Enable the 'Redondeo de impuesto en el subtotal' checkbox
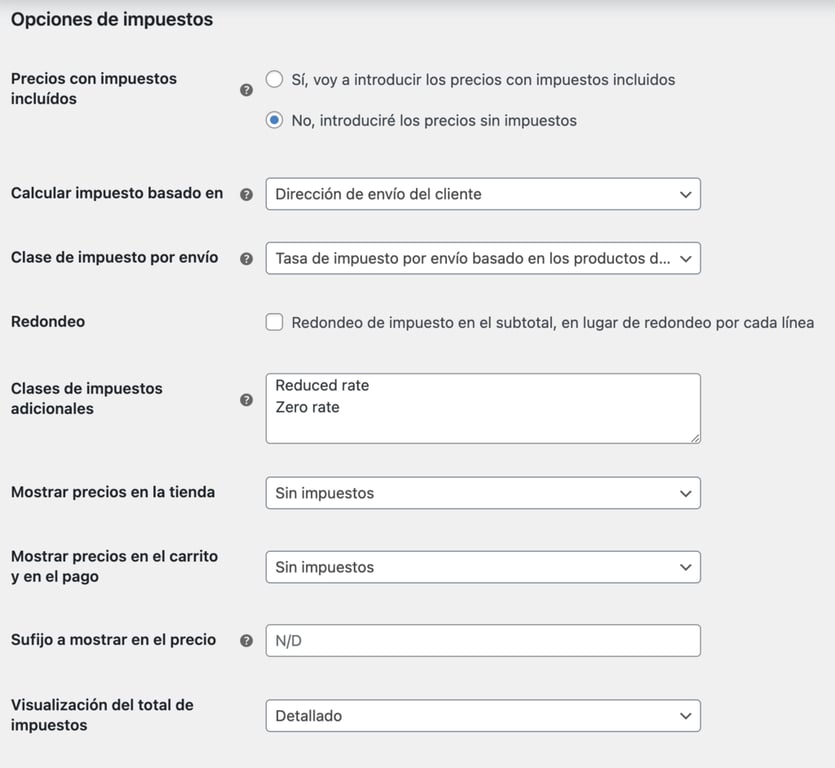Image resolution: width=835 pixels, height=768 pixels. (x=274, y=322)
